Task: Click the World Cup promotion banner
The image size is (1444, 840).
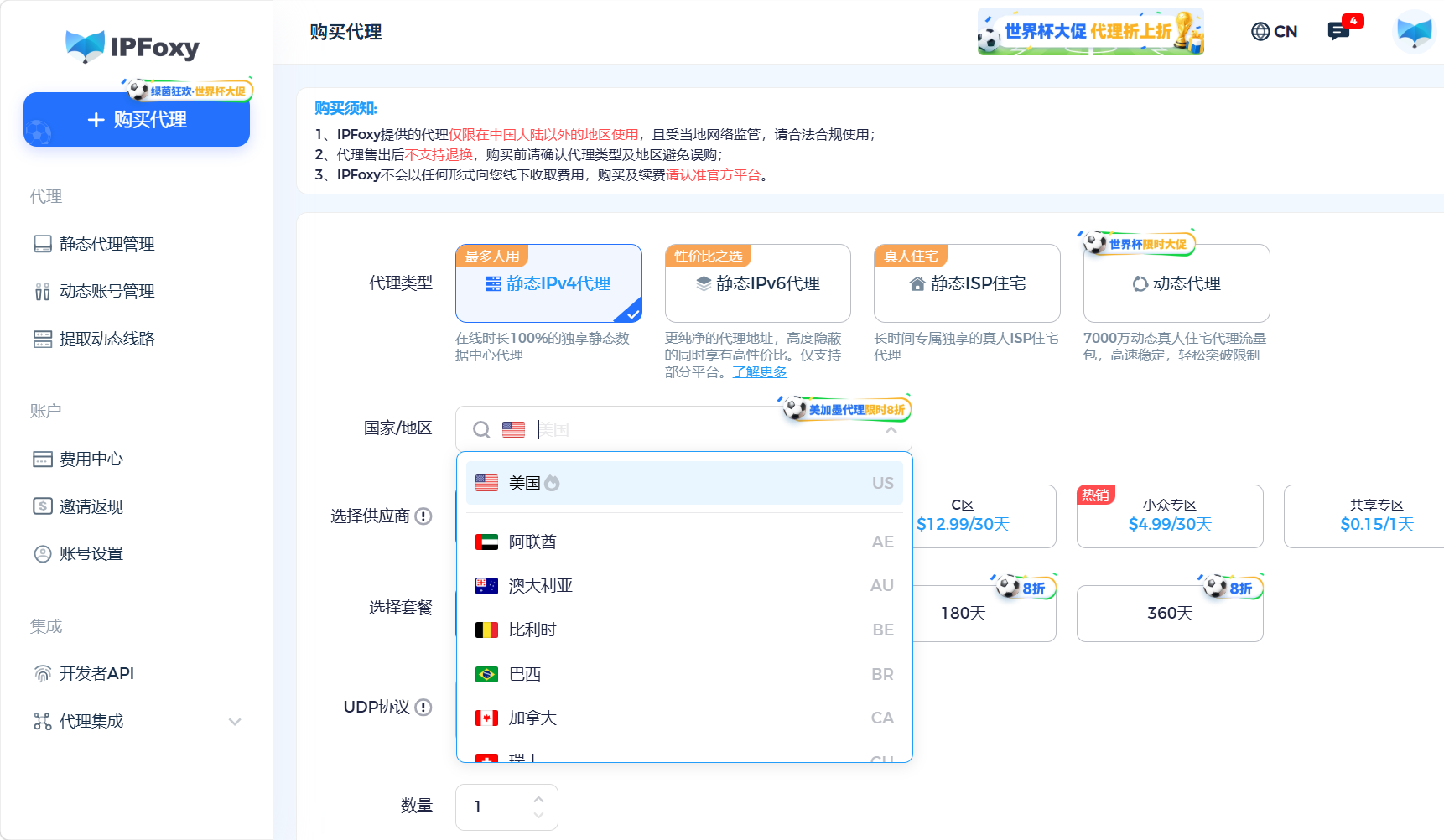Action: coord(1090,32)
